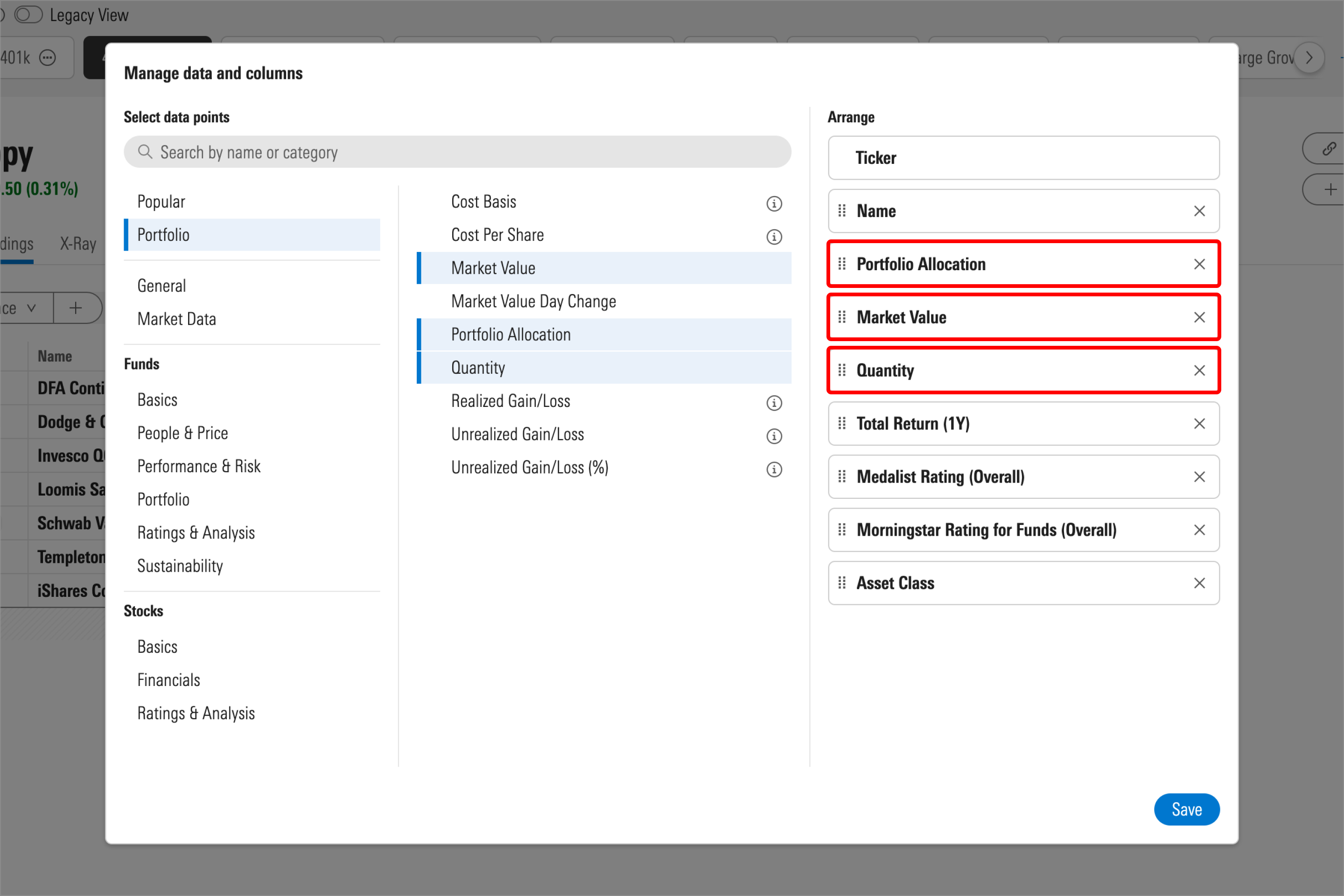
Task: Open the Market Data category
Action: [252, 319]
